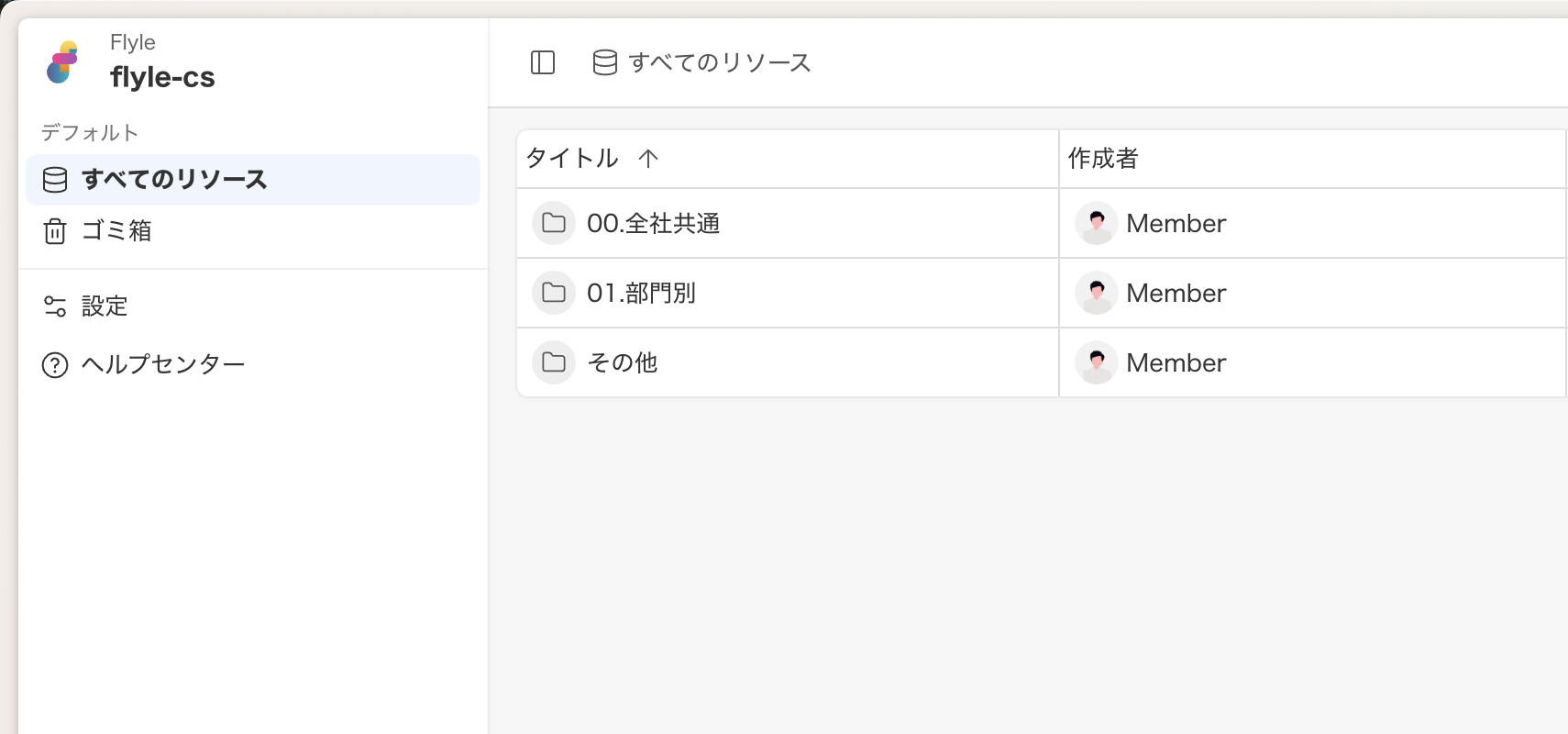Sort by タイトル ascending arrow

click(648, 159)
